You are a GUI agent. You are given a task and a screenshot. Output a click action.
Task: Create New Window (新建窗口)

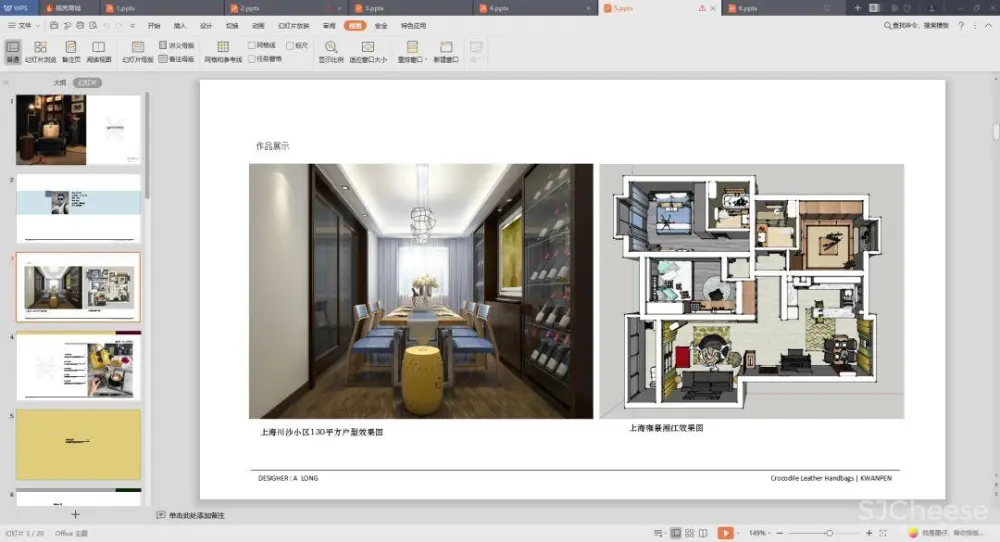tap(446, 52)
